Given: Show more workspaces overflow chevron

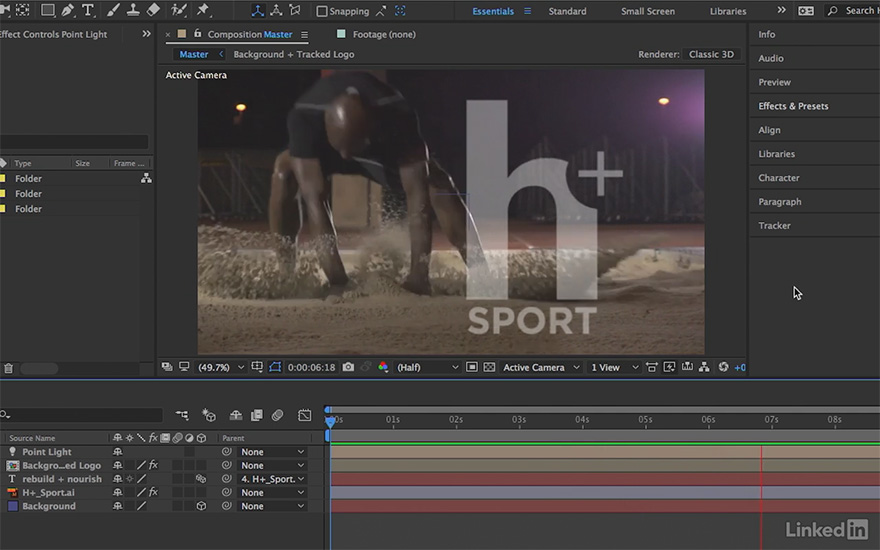Looking at the screenshot, I should [x=781, y=10].
